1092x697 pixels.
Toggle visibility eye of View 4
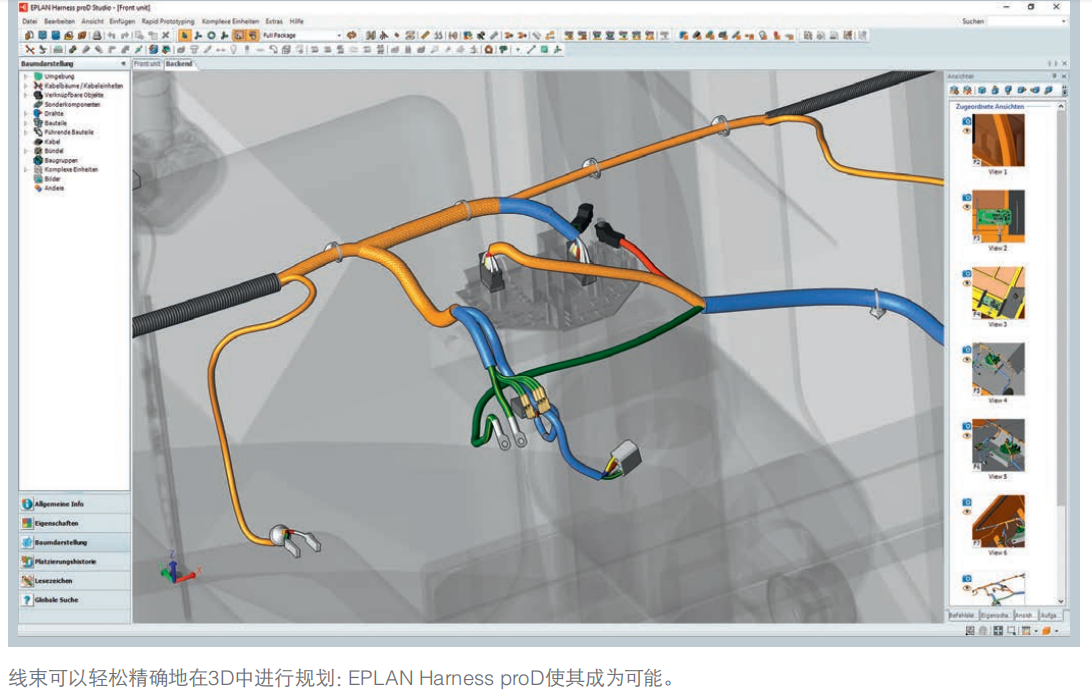[967, 359]
